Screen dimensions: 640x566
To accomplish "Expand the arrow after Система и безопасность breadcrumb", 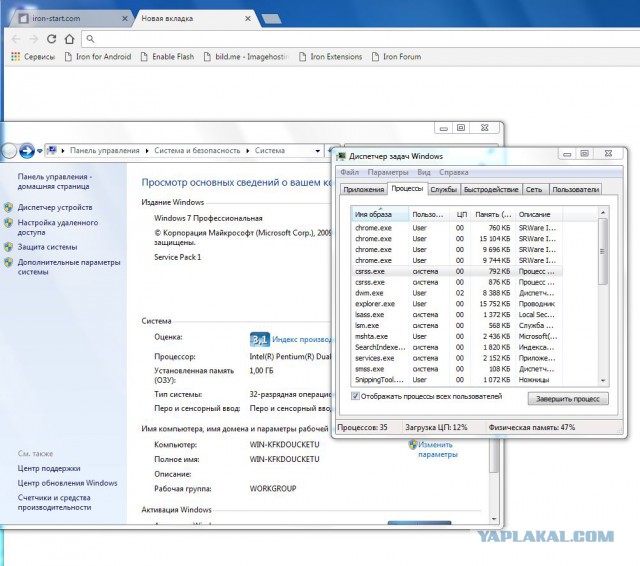I will coord(248,151).
